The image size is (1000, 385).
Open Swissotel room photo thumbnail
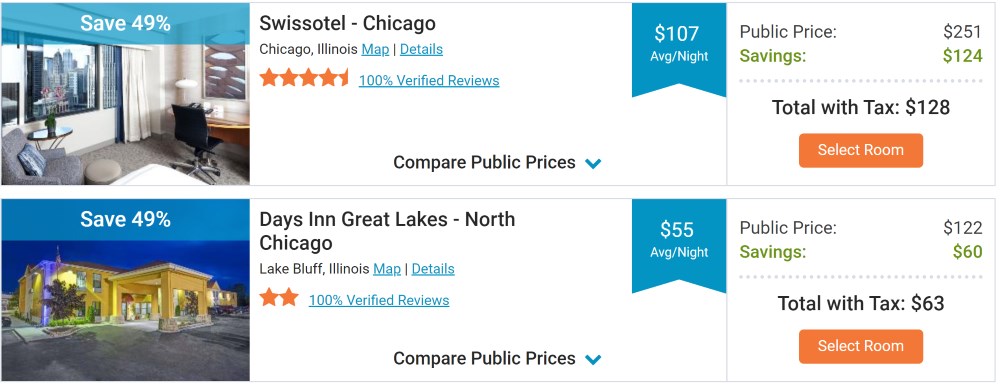pos(125,94)
